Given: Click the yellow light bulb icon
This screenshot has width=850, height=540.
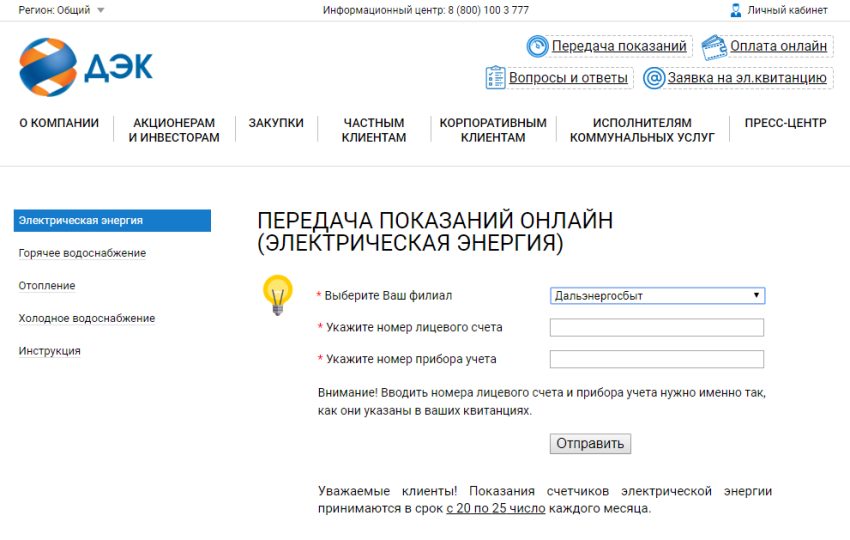Looking at the screenshot, I should tap(277, 295).
